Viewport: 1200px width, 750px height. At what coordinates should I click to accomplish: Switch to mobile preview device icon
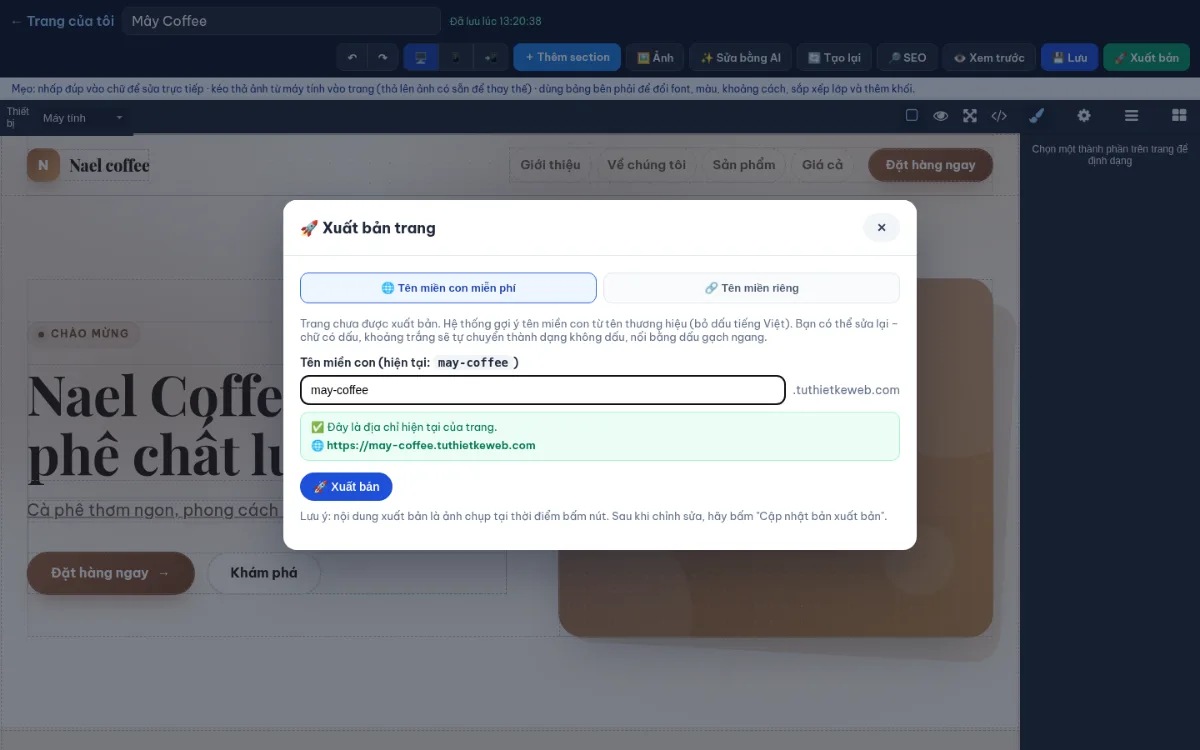tap(456, 58)
